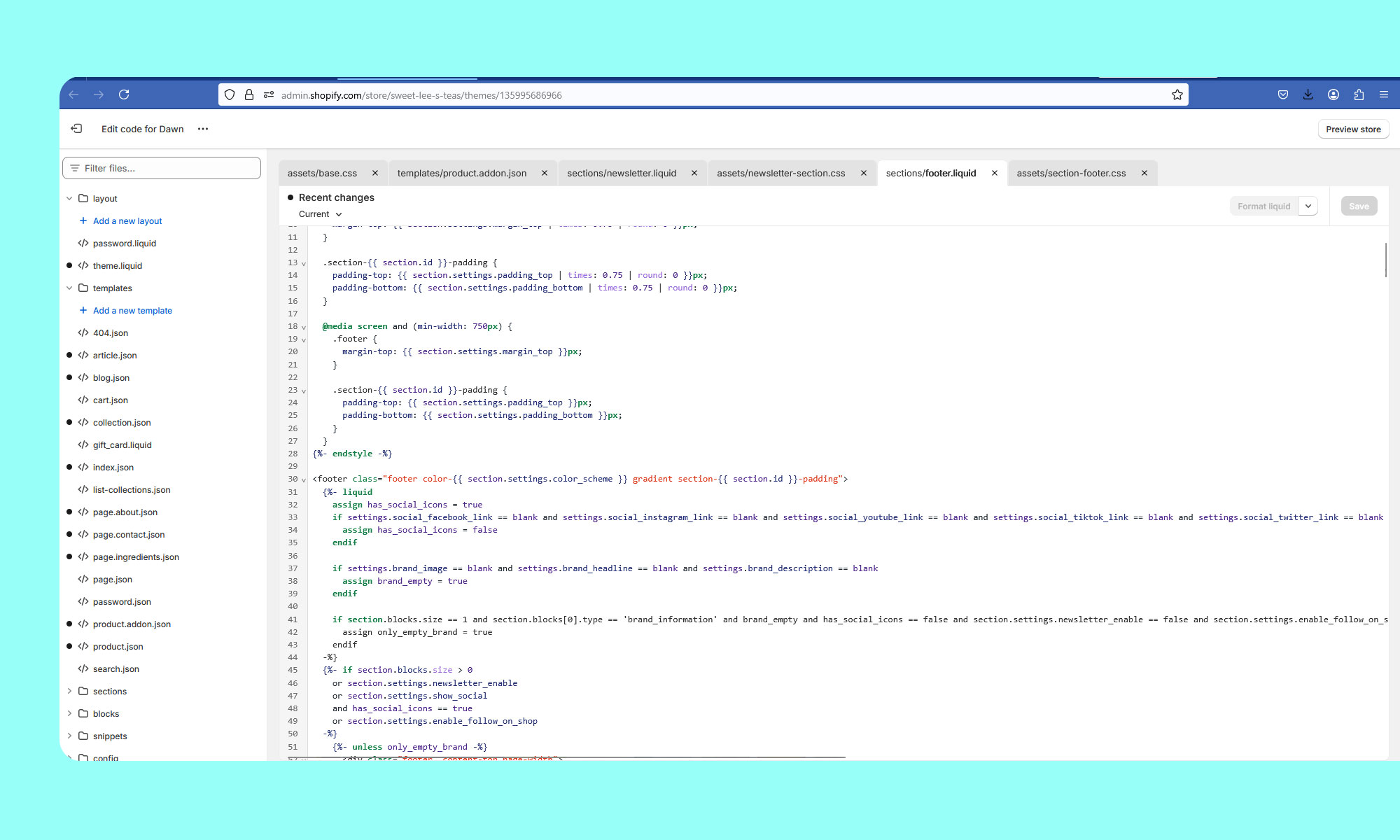Click the exit editor back icon
1400x840 pixels.
click(76, 129)
